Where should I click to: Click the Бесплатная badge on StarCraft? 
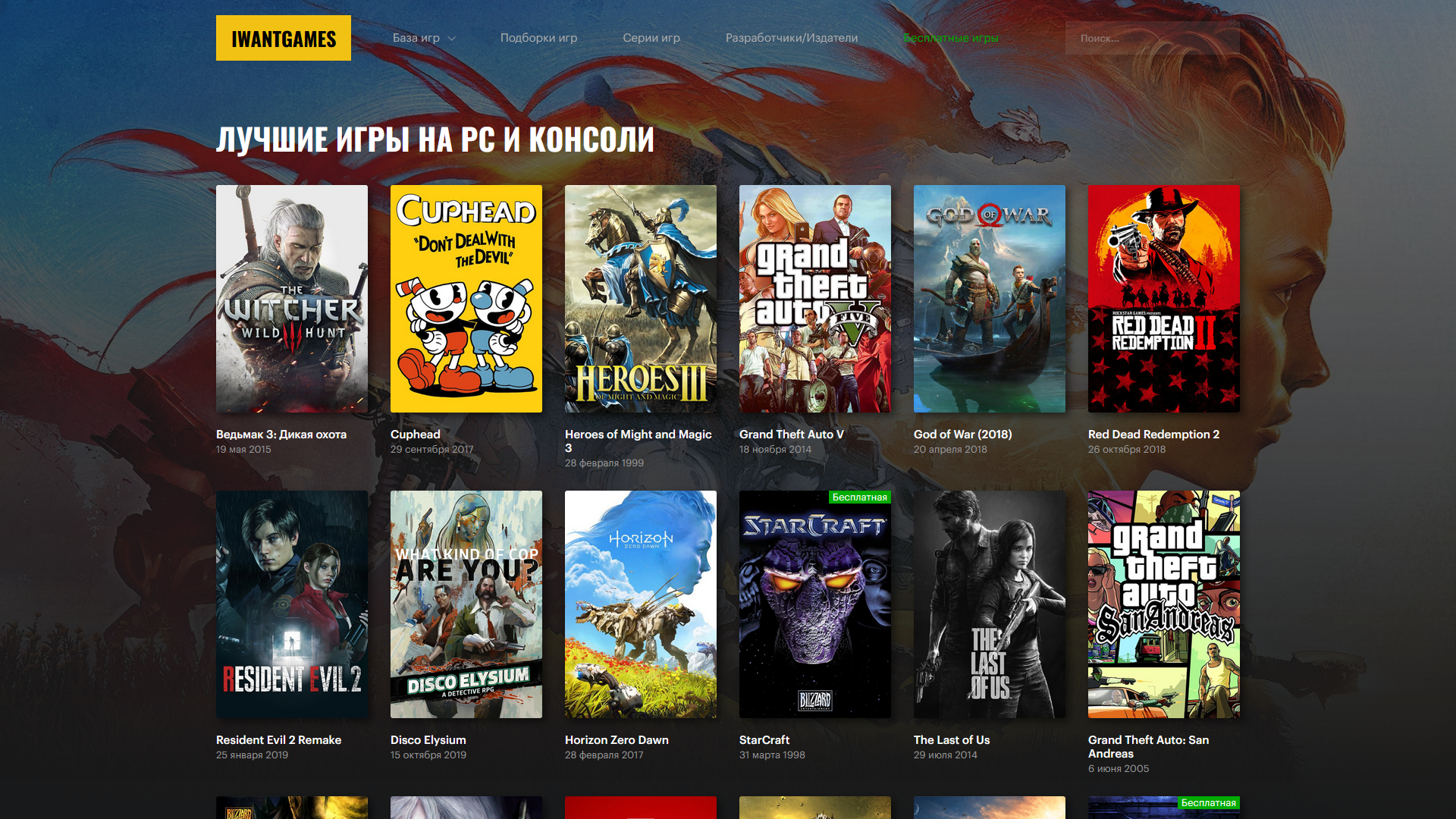[x=859, y=497]
